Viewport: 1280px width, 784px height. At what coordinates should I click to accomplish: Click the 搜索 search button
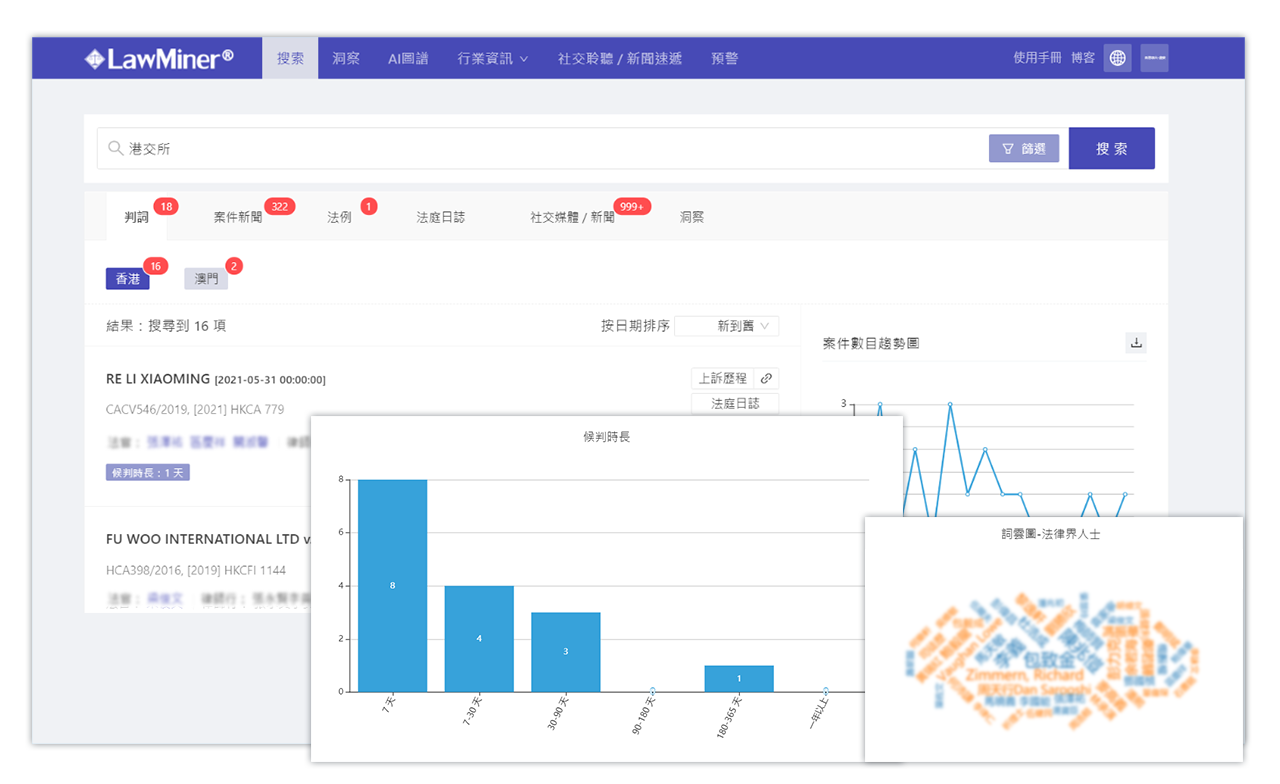(1112, 148)
